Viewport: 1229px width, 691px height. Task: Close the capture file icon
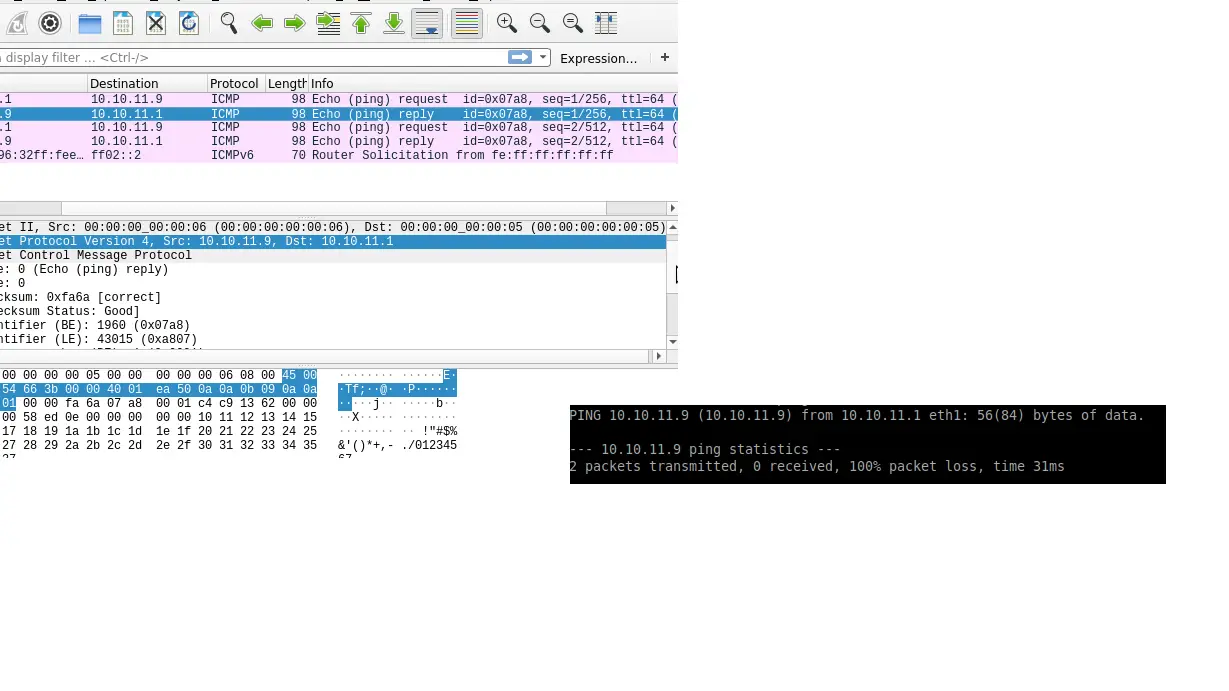pos(155,23)
